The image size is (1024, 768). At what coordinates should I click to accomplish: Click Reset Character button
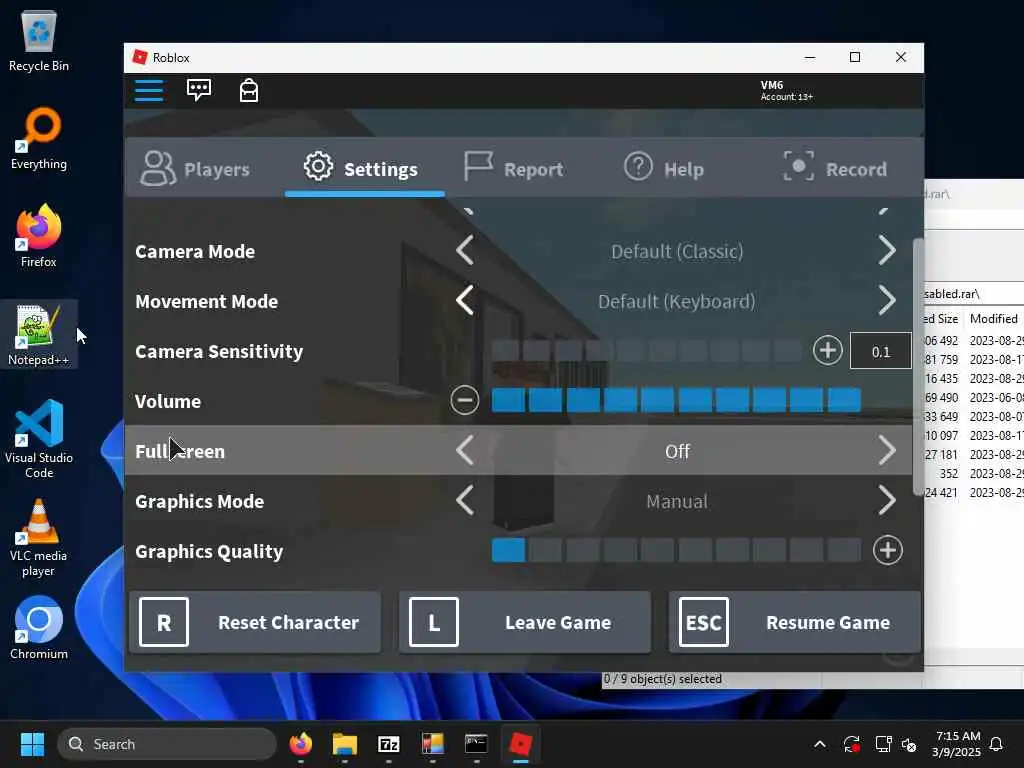[x=255, y=622]
